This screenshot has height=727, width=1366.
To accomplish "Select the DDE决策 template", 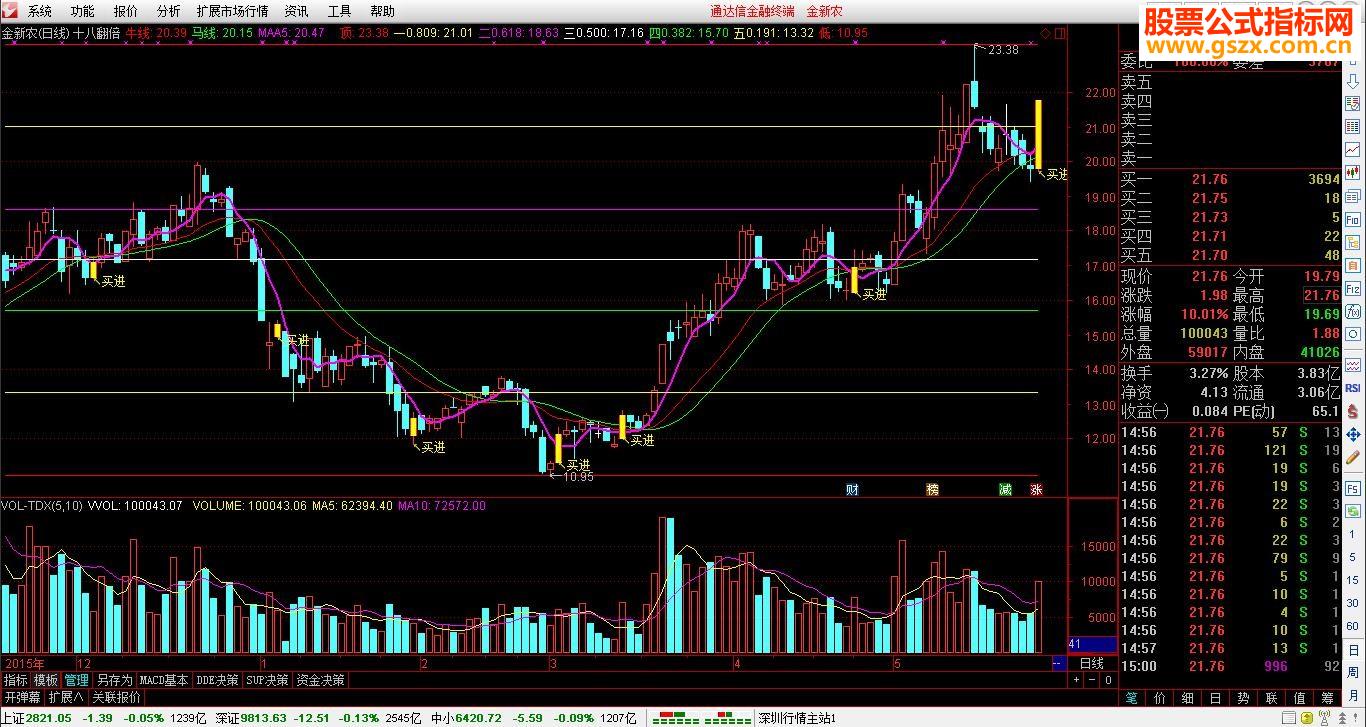I will point(217,680).
